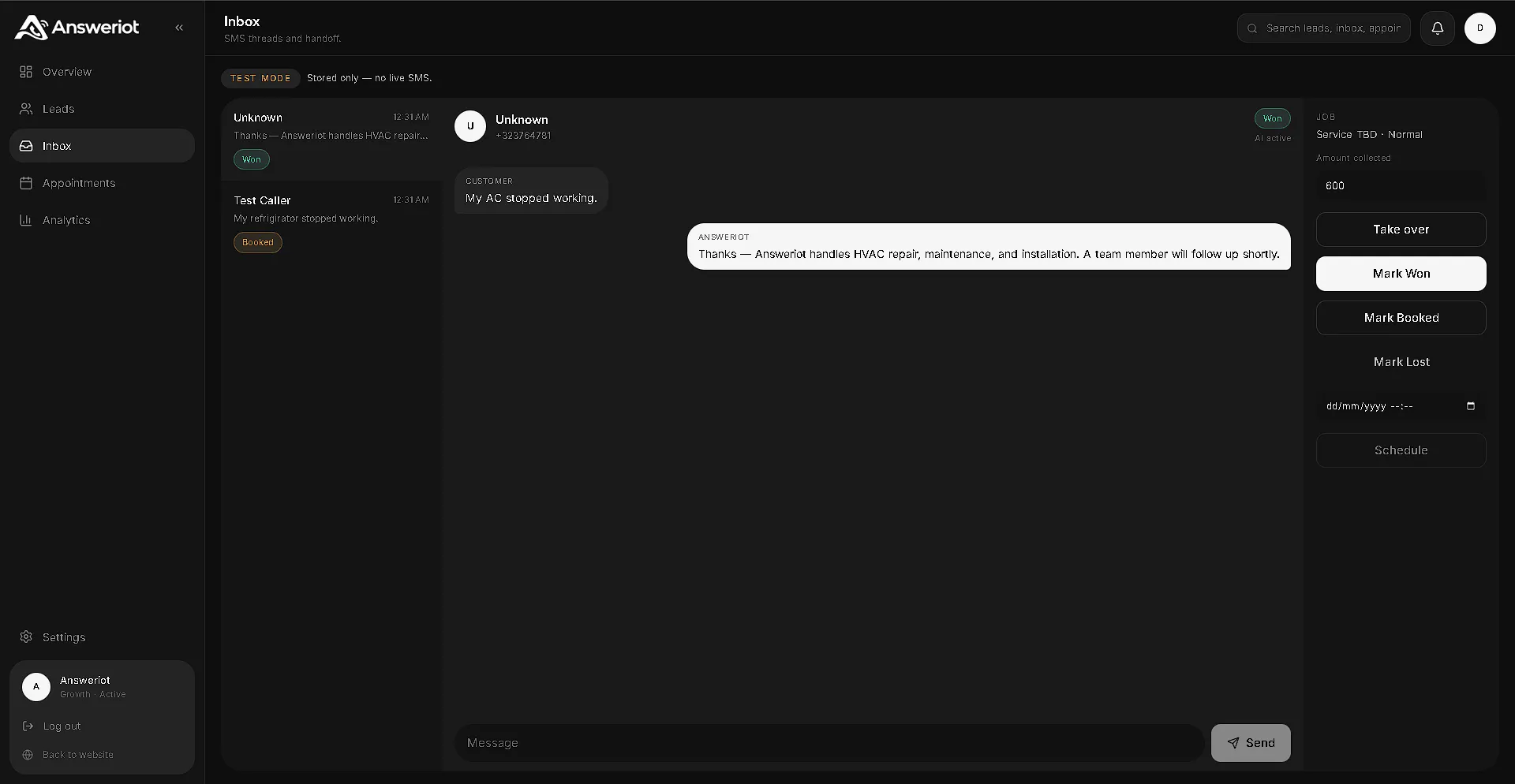Click the Answeriot account avatar A
Screen dimensions: 1515x784
click(x=36, y=686)
